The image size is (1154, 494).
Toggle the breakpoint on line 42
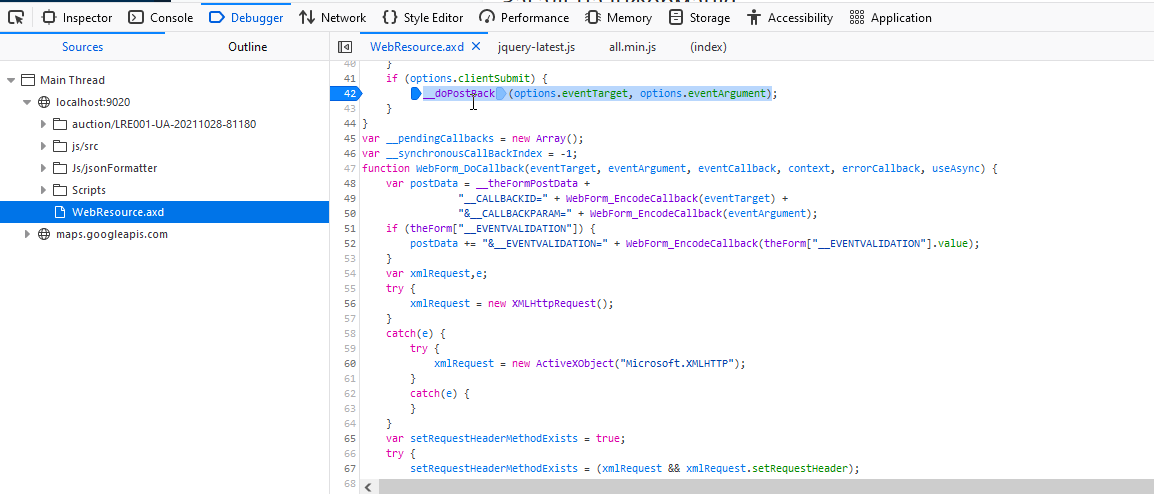click(x=346, y=93)
